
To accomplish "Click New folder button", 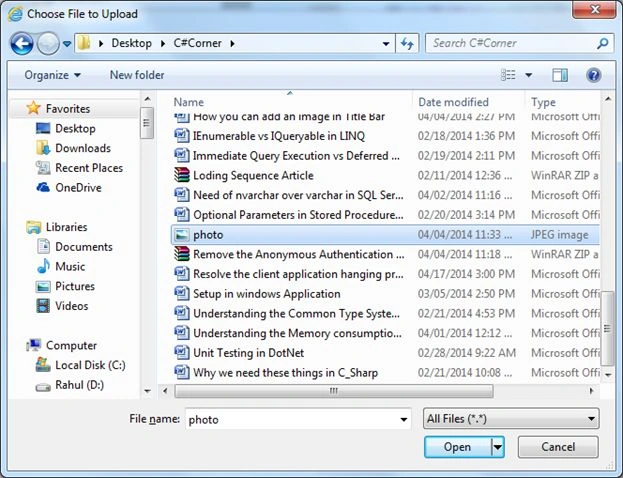I will tap(137, 75).
